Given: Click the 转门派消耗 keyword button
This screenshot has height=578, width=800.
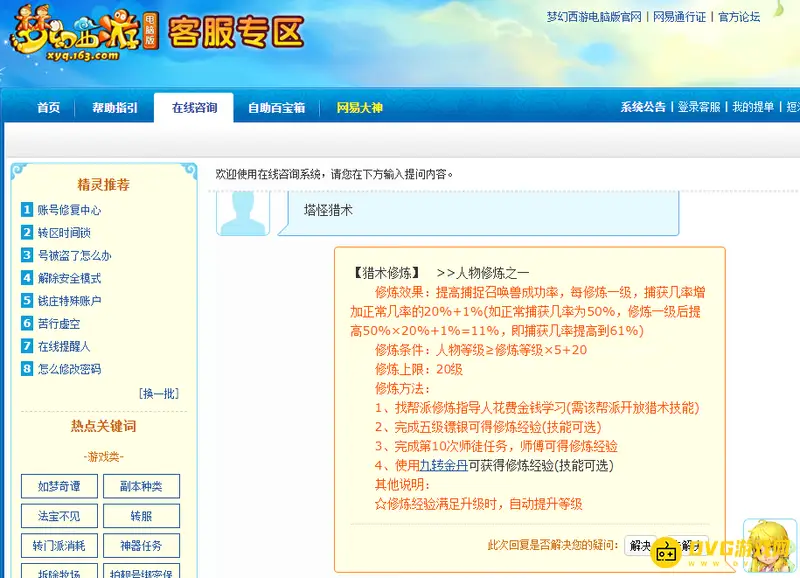Looking at the screenshot, I should tap(59, 545).
